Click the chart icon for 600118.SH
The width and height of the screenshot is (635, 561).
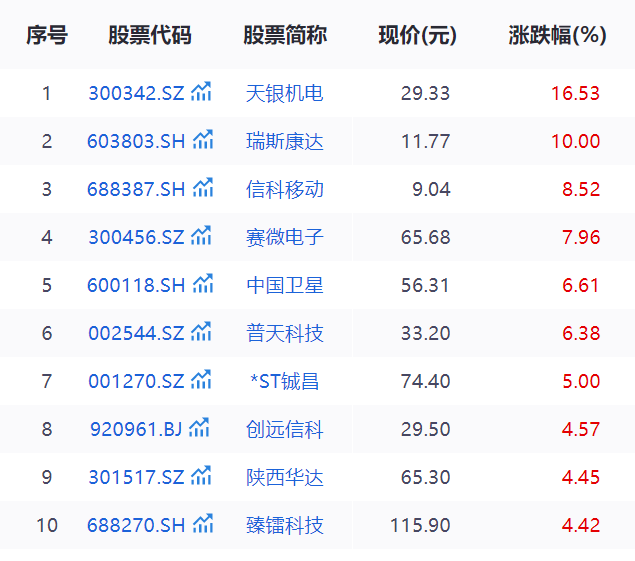coord(203,285)
